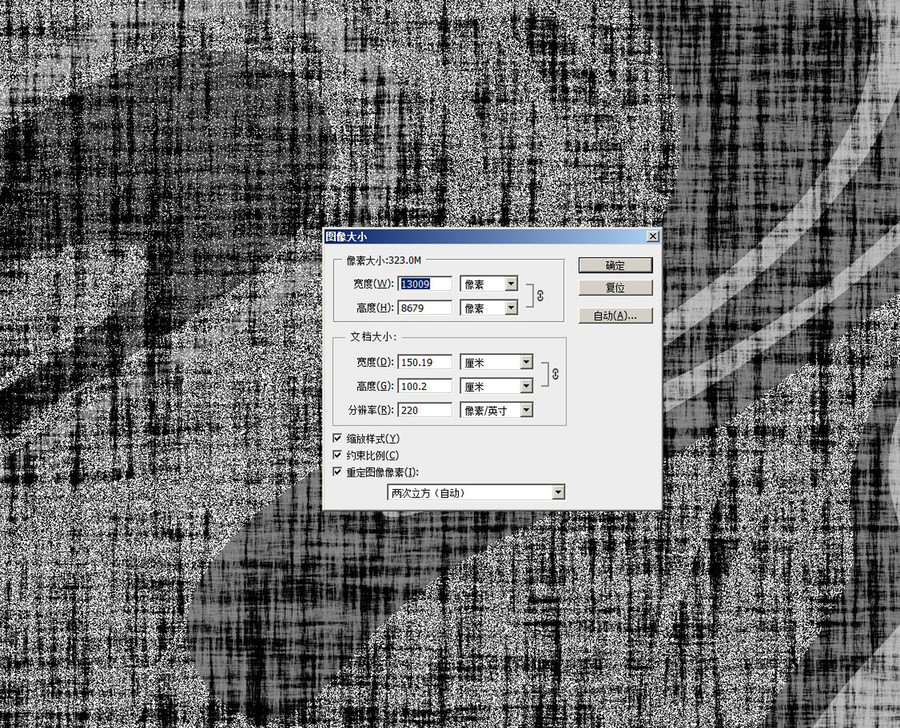Click the 像素大小:323.0M label
Image resolution: width=900 pixels, height=728 pixels.
[x=384, y=260]
